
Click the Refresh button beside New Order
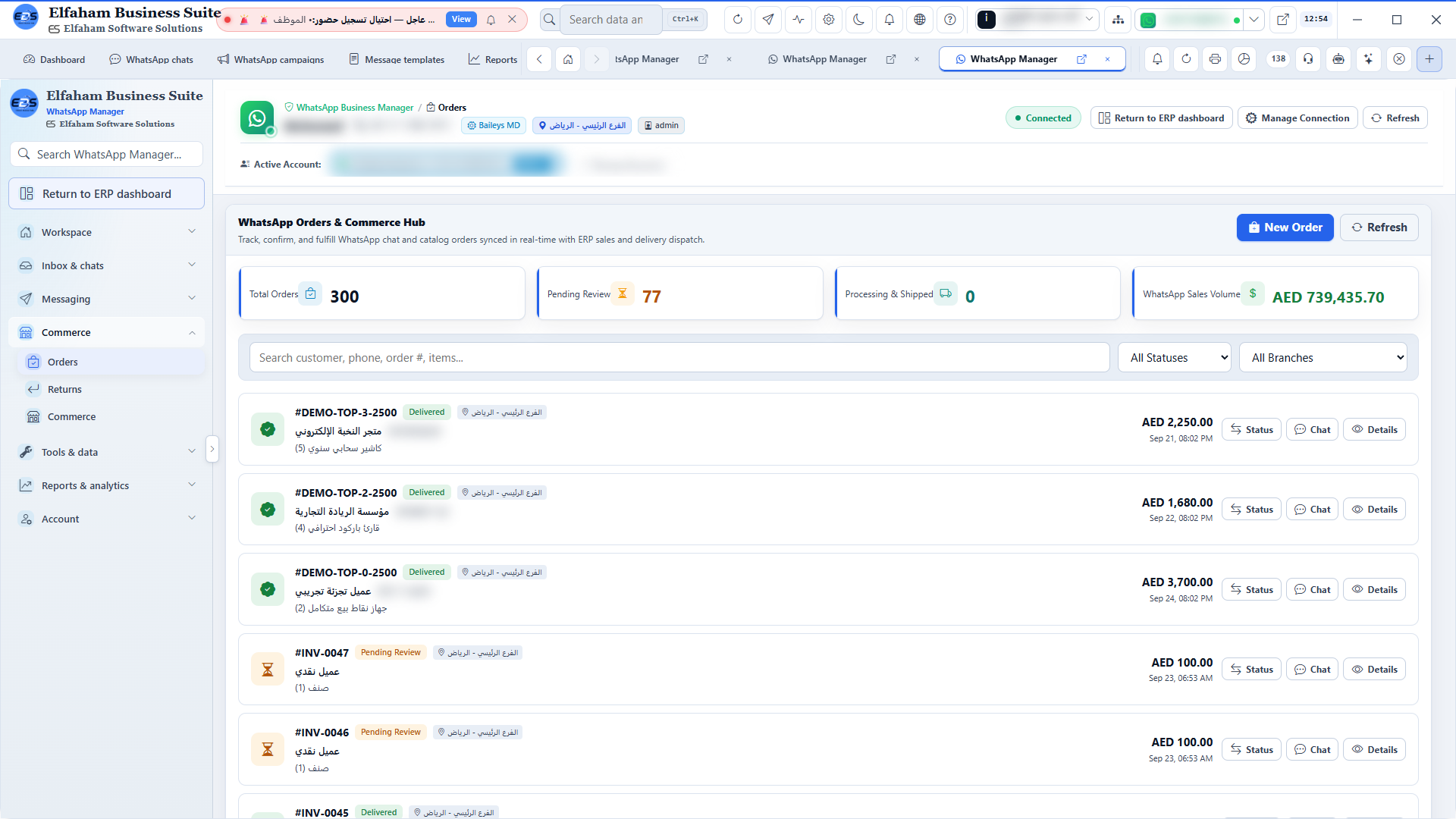pos(1379,227)
